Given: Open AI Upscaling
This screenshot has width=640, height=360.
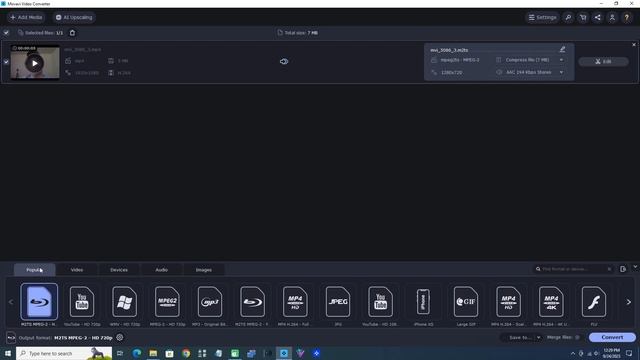Looking at the screenshot, I should coord(74,18).
